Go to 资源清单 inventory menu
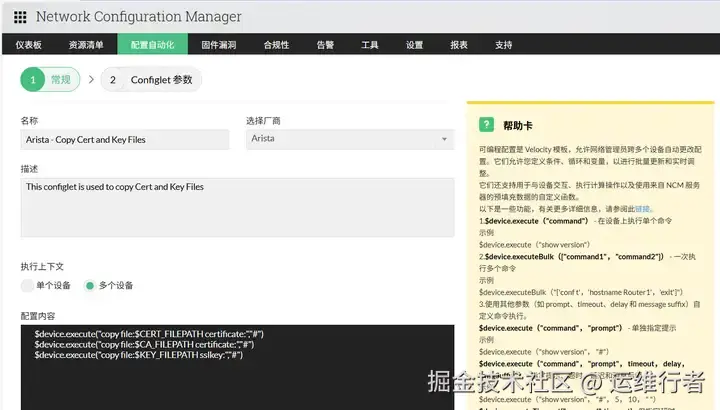The width and height of the screenshot is (720, 410). point(86,45)
